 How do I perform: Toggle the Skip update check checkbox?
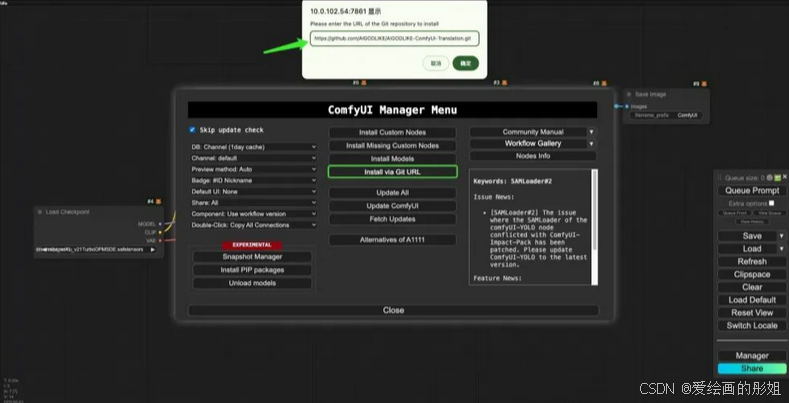pos(192,130)
